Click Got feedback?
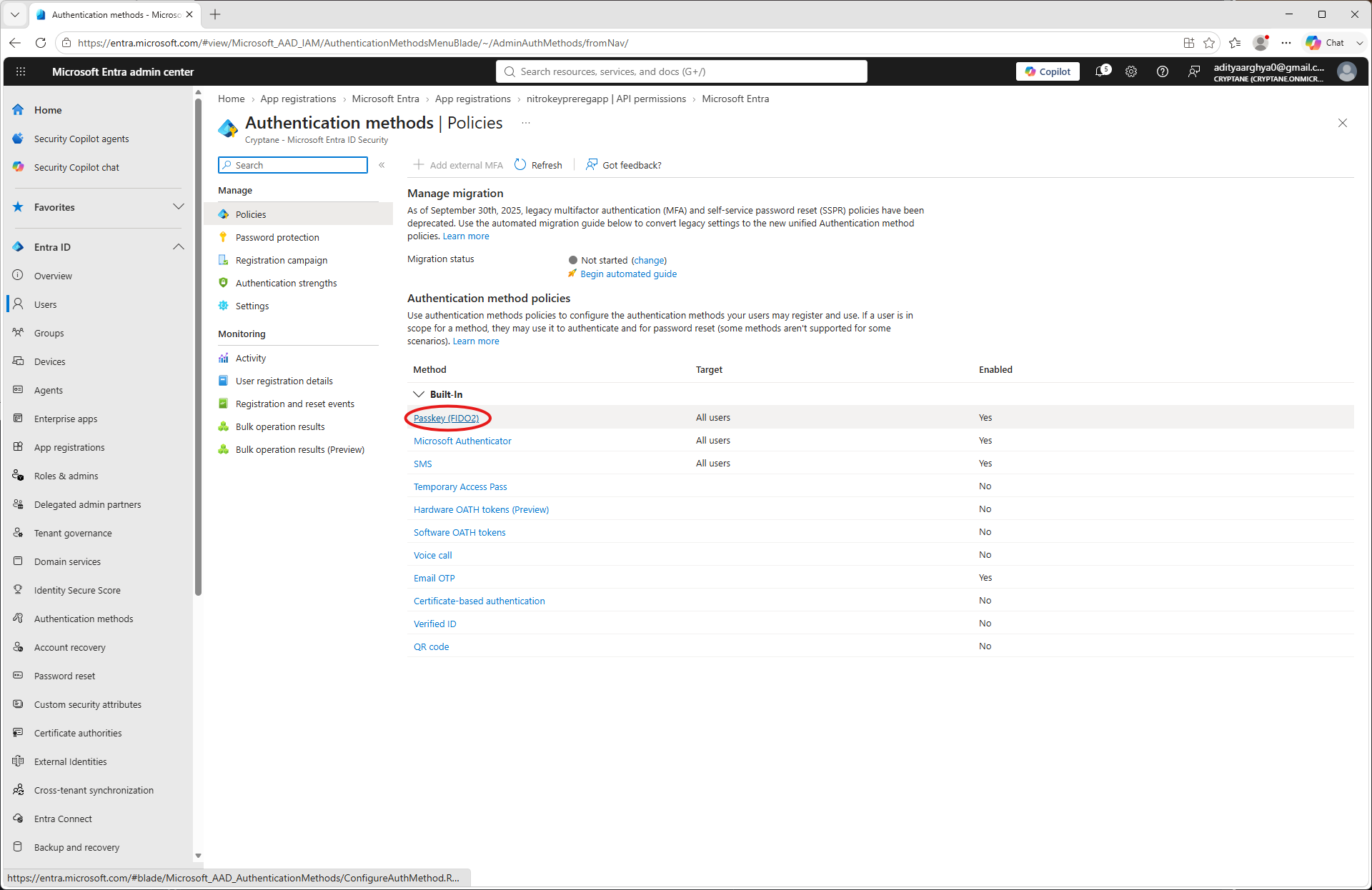 (x=624, y=165)
